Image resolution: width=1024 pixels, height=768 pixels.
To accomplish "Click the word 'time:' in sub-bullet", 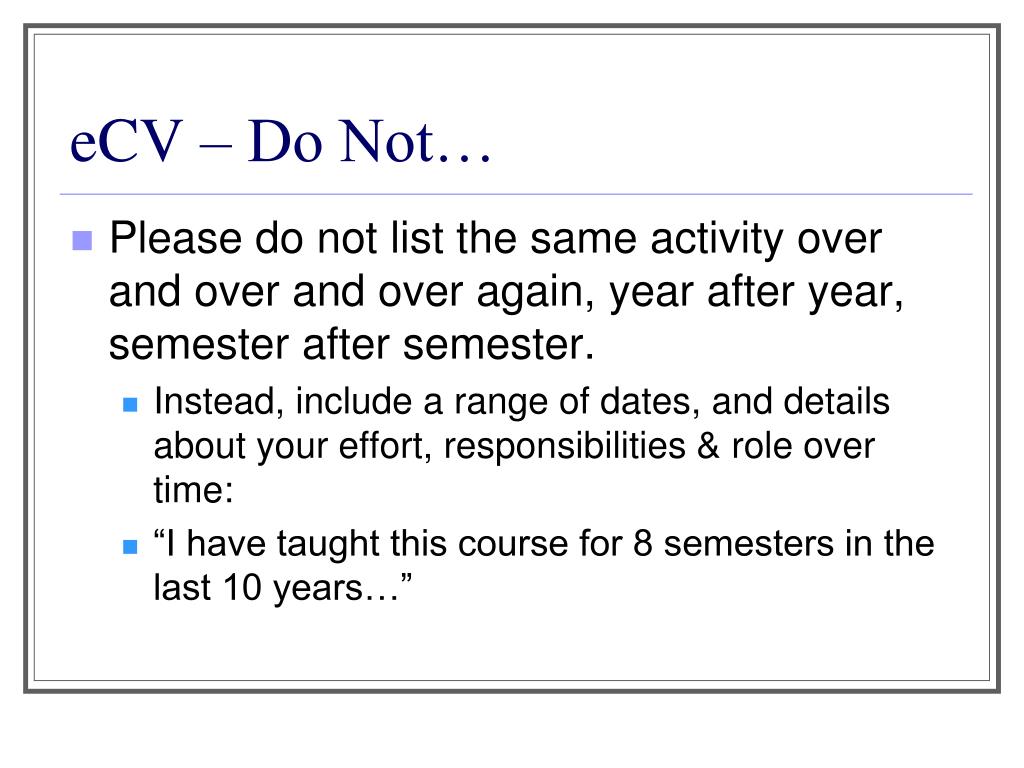I will 193,490.
